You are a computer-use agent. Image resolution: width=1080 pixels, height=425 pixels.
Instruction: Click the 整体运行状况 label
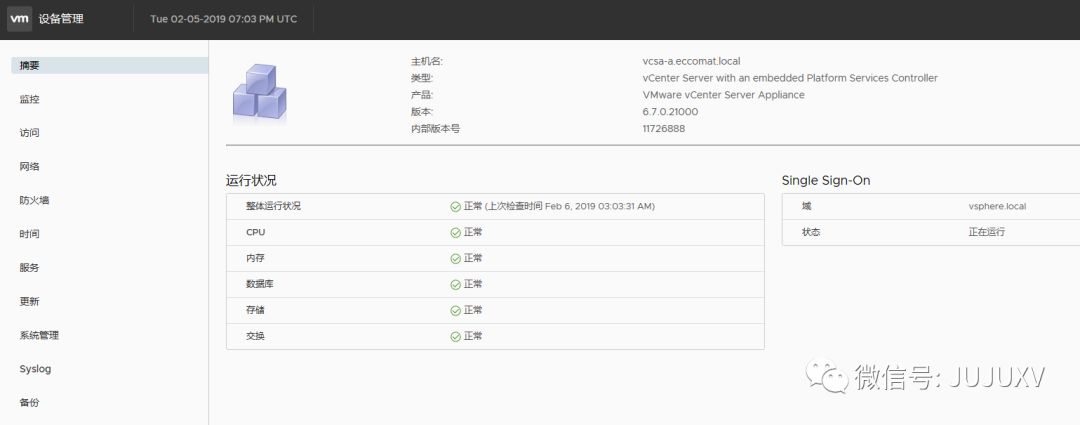pos(273,207)
